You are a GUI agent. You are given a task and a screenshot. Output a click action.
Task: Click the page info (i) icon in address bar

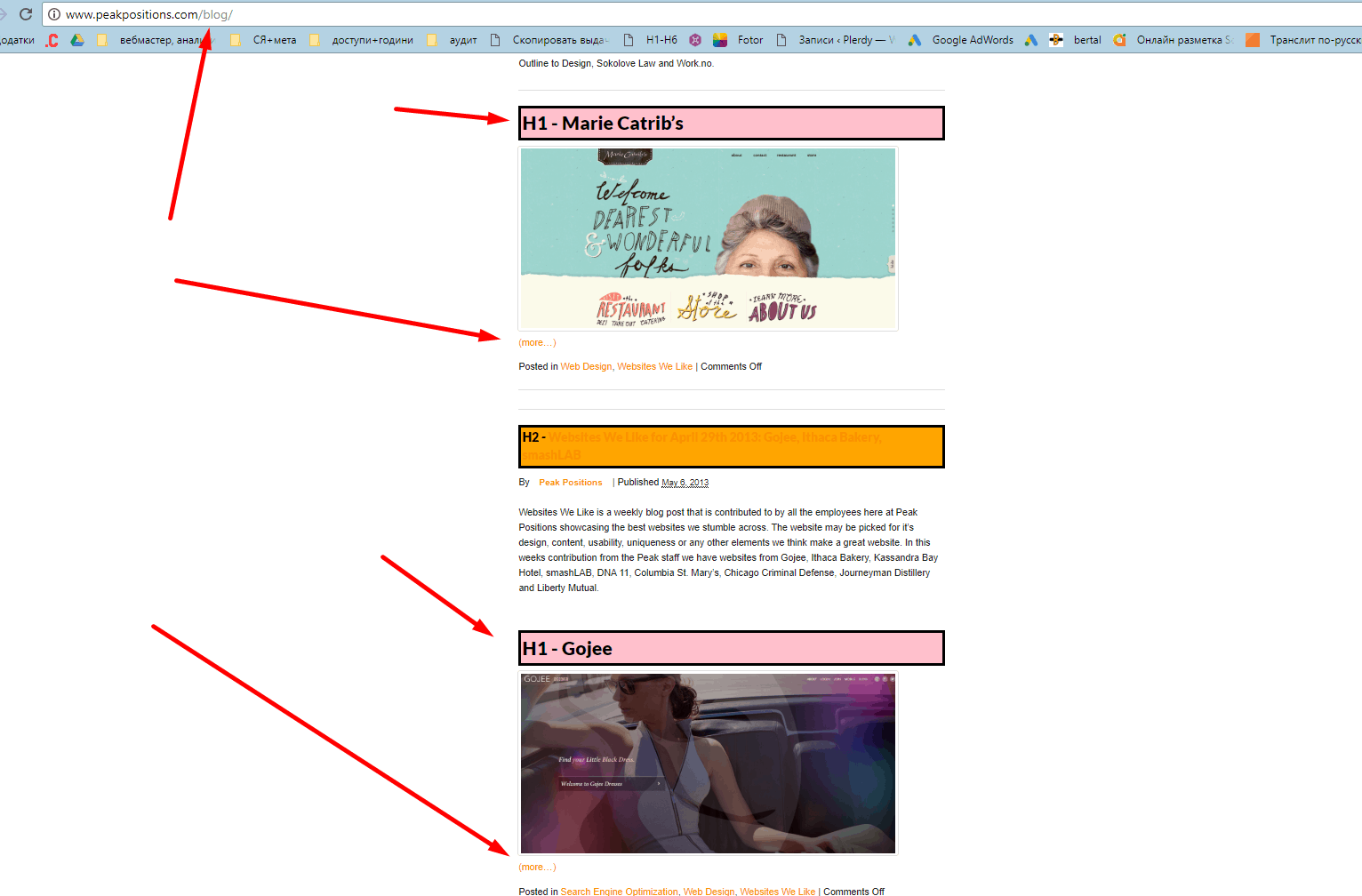pyautogui.click(x=54, y=14)
